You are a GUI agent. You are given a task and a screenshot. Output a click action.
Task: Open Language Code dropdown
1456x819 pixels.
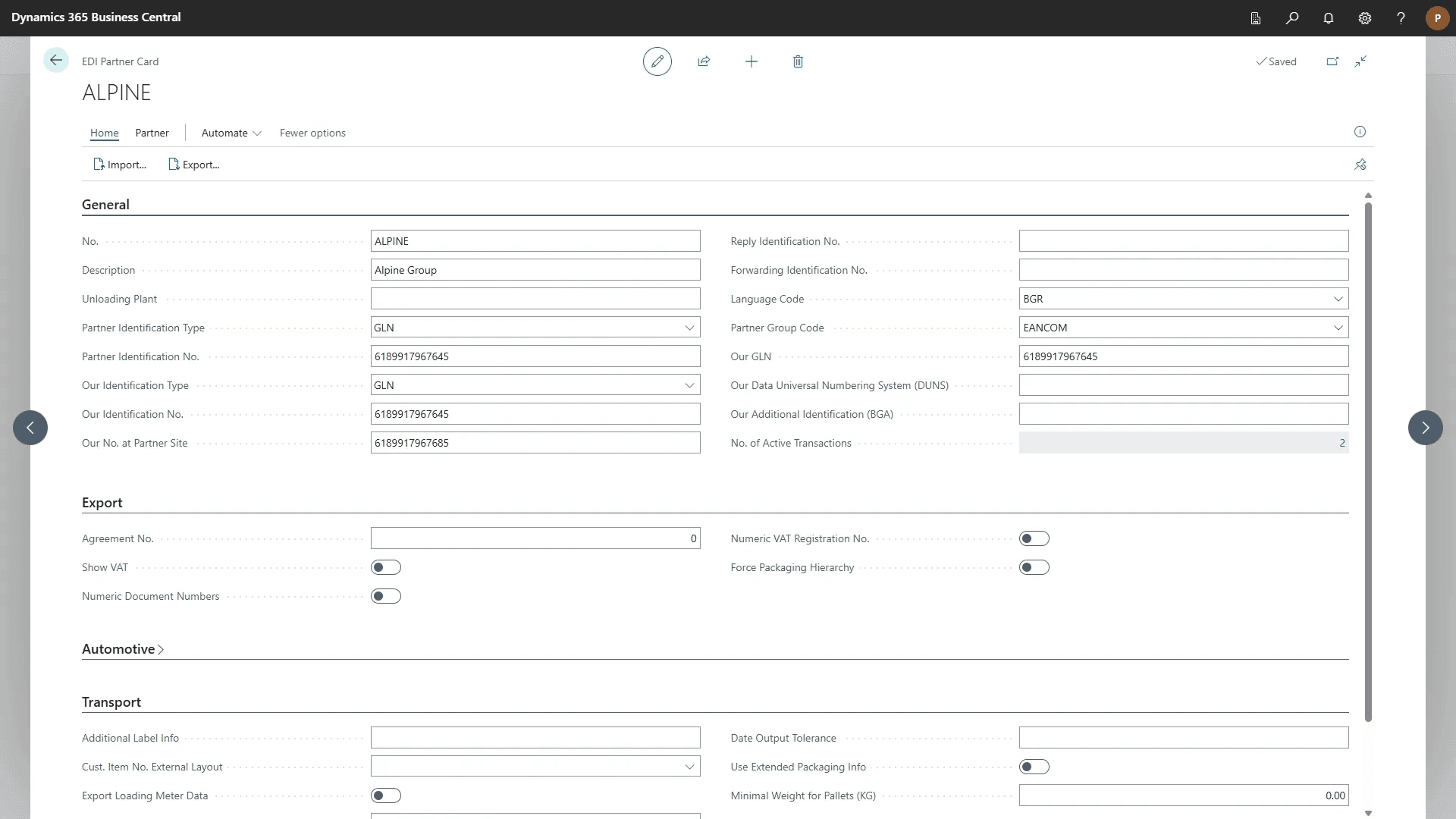click(1338, 299)
